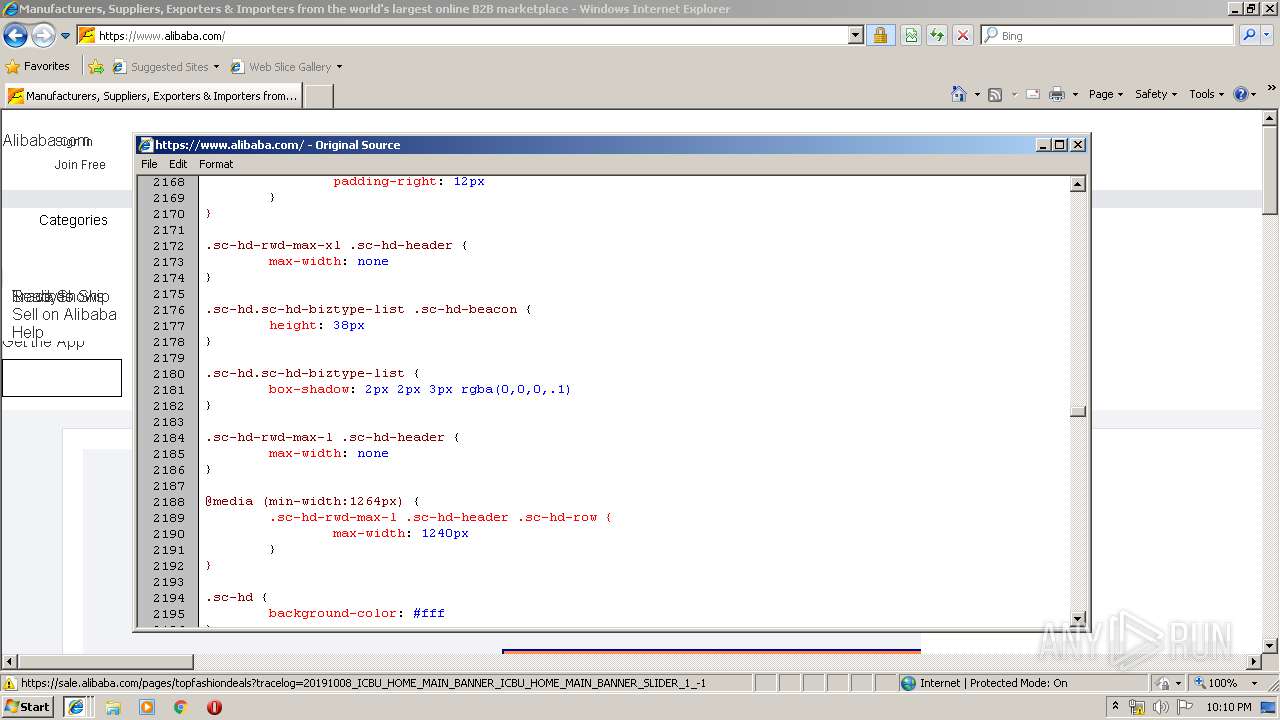Click the browser horizontal scrollbar thumb

pos(105,662)
